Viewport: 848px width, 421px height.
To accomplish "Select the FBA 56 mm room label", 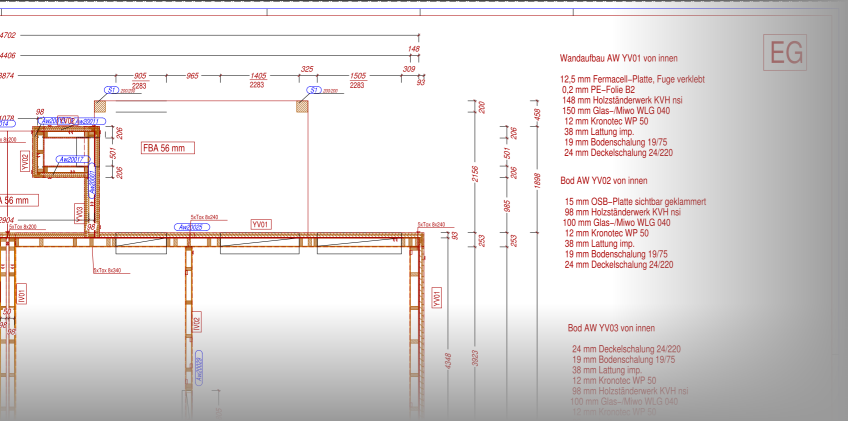I will coord(168,148).
